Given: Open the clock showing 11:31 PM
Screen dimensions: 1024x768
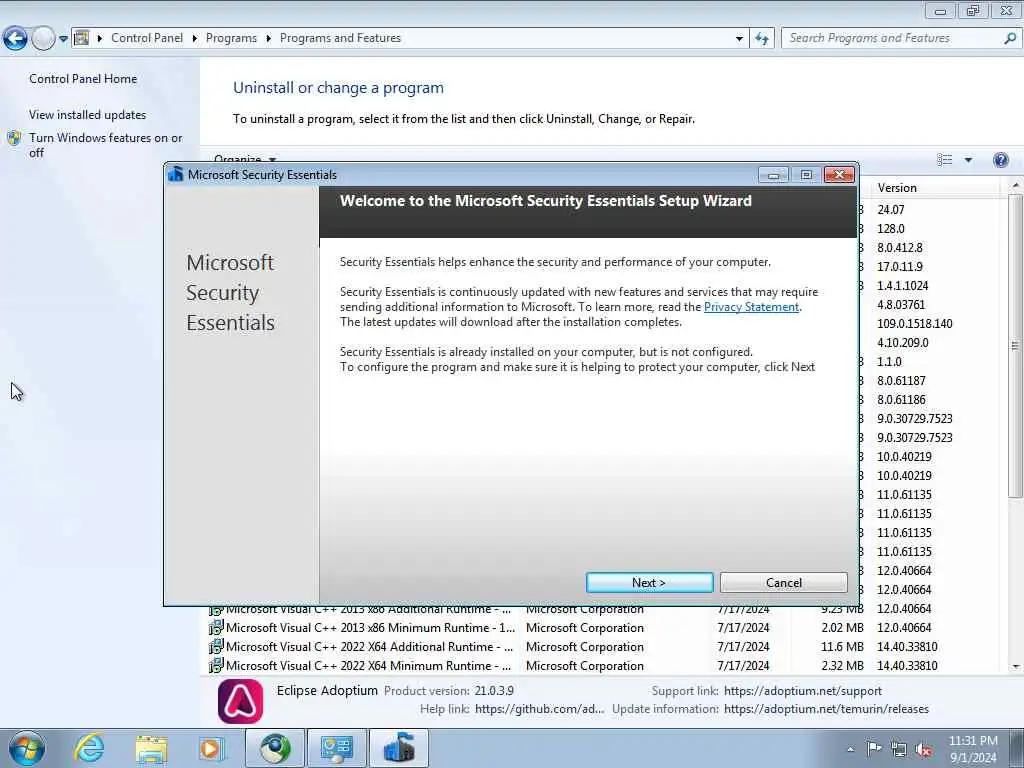Looking at the screenshot, I should coord(972,748).
